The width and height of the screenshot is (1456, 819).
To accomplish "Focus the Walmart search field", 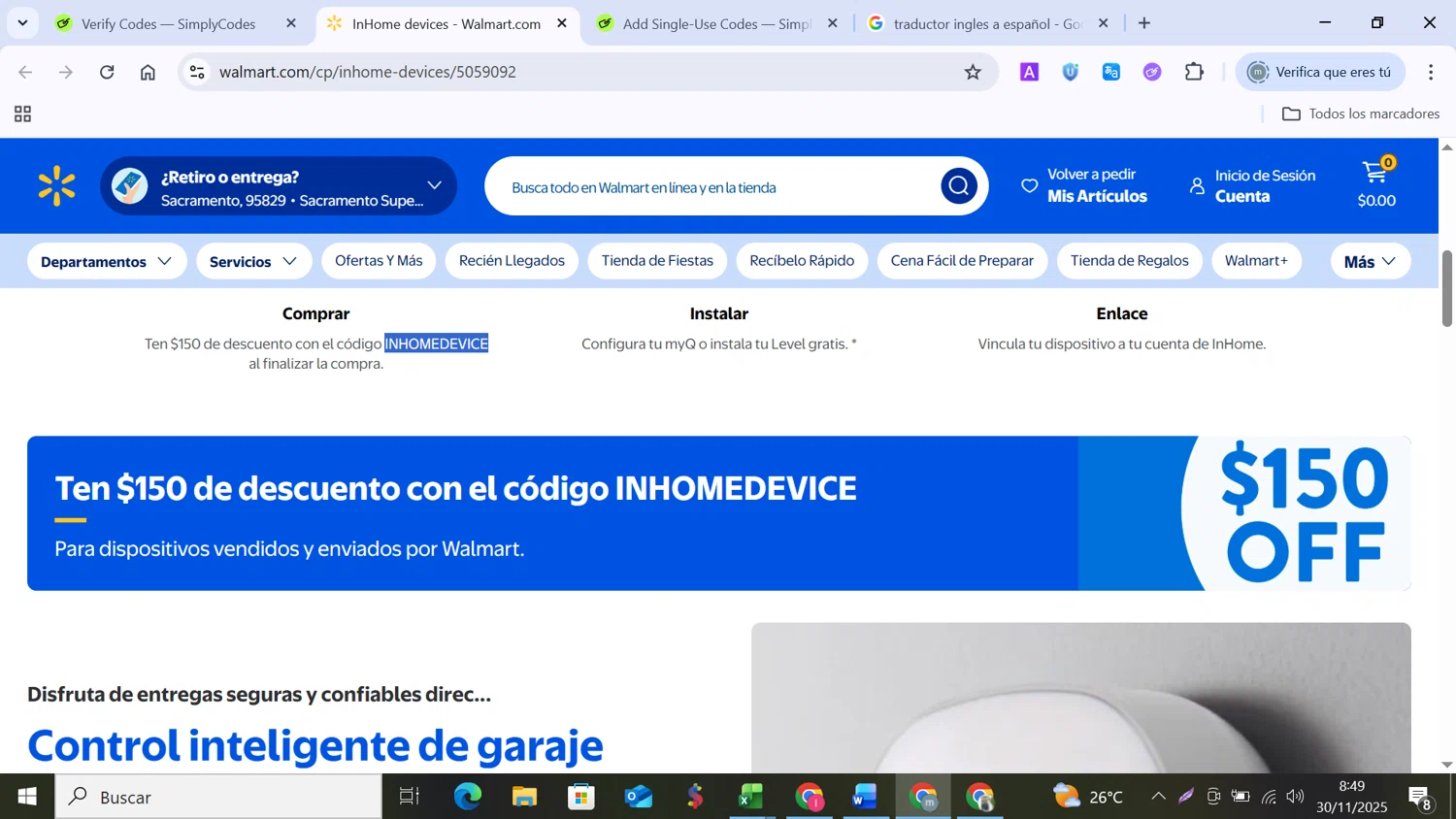I will tap(718, 187).
